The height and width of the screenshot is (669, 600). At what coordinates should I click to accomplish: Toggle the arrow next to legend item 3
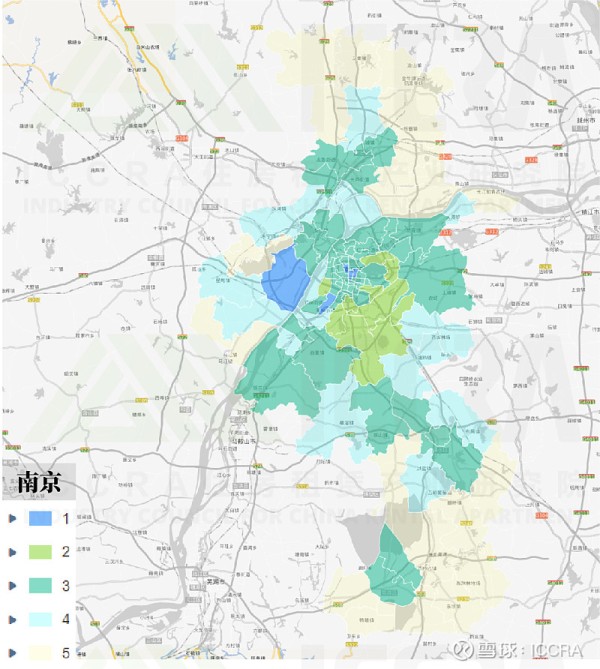[x=12, y=586]
